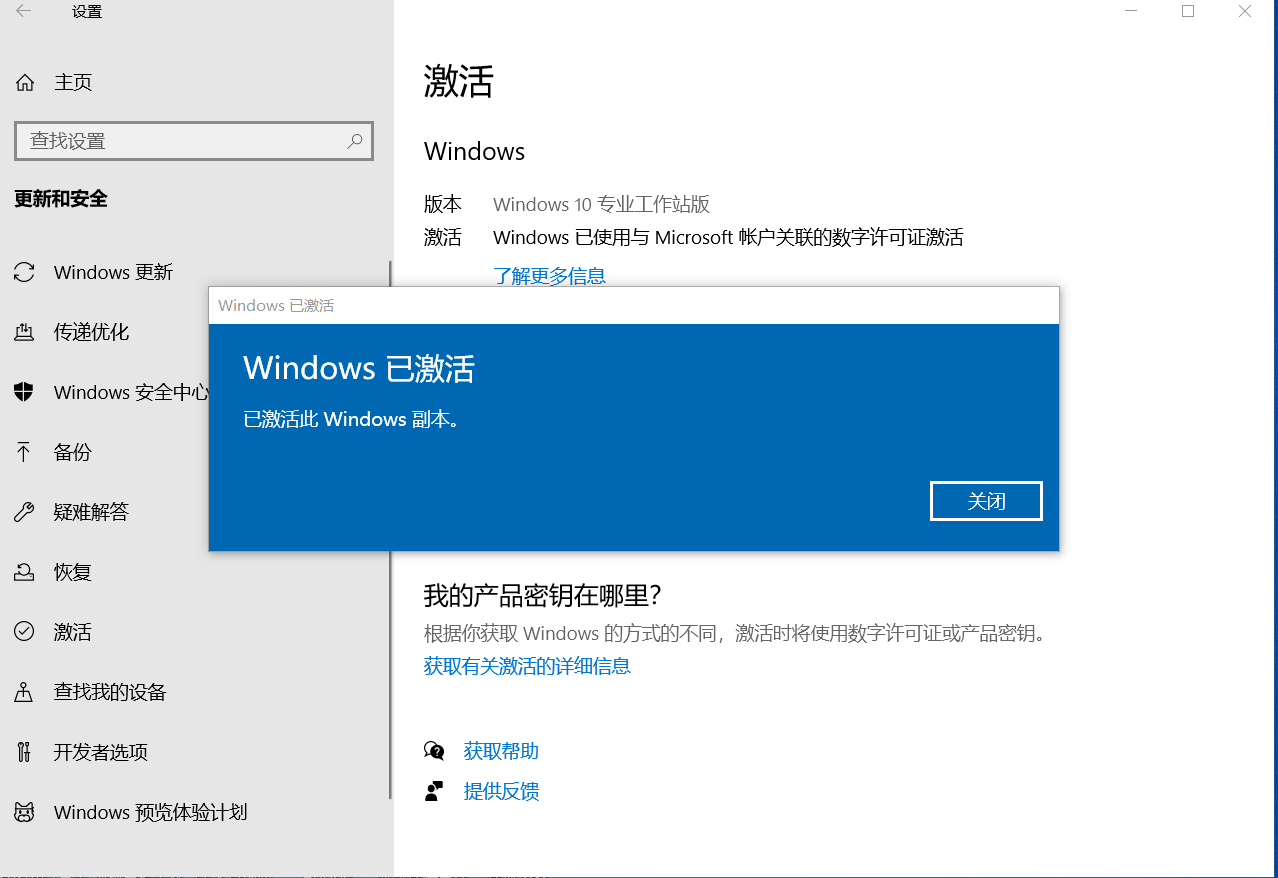Click the 查找设置 search field

click(180, 141)
